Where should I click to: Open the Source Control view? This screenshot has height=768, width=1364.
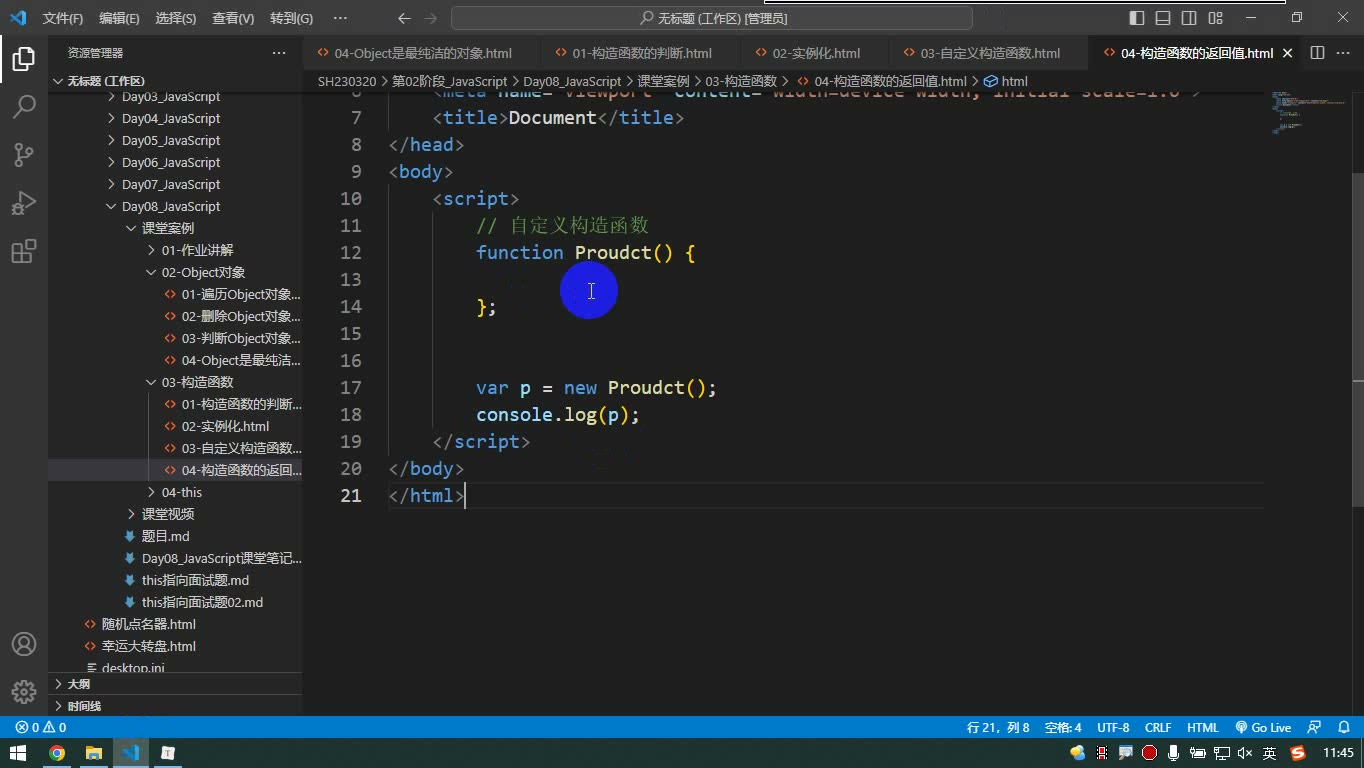click(x=24, y=155)
